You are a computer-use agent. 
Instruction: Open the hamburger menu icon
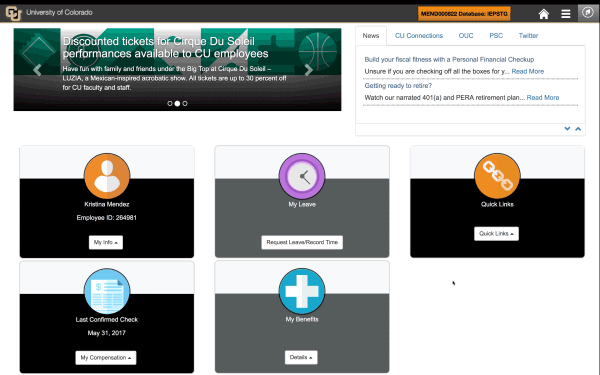coord(566,14)
